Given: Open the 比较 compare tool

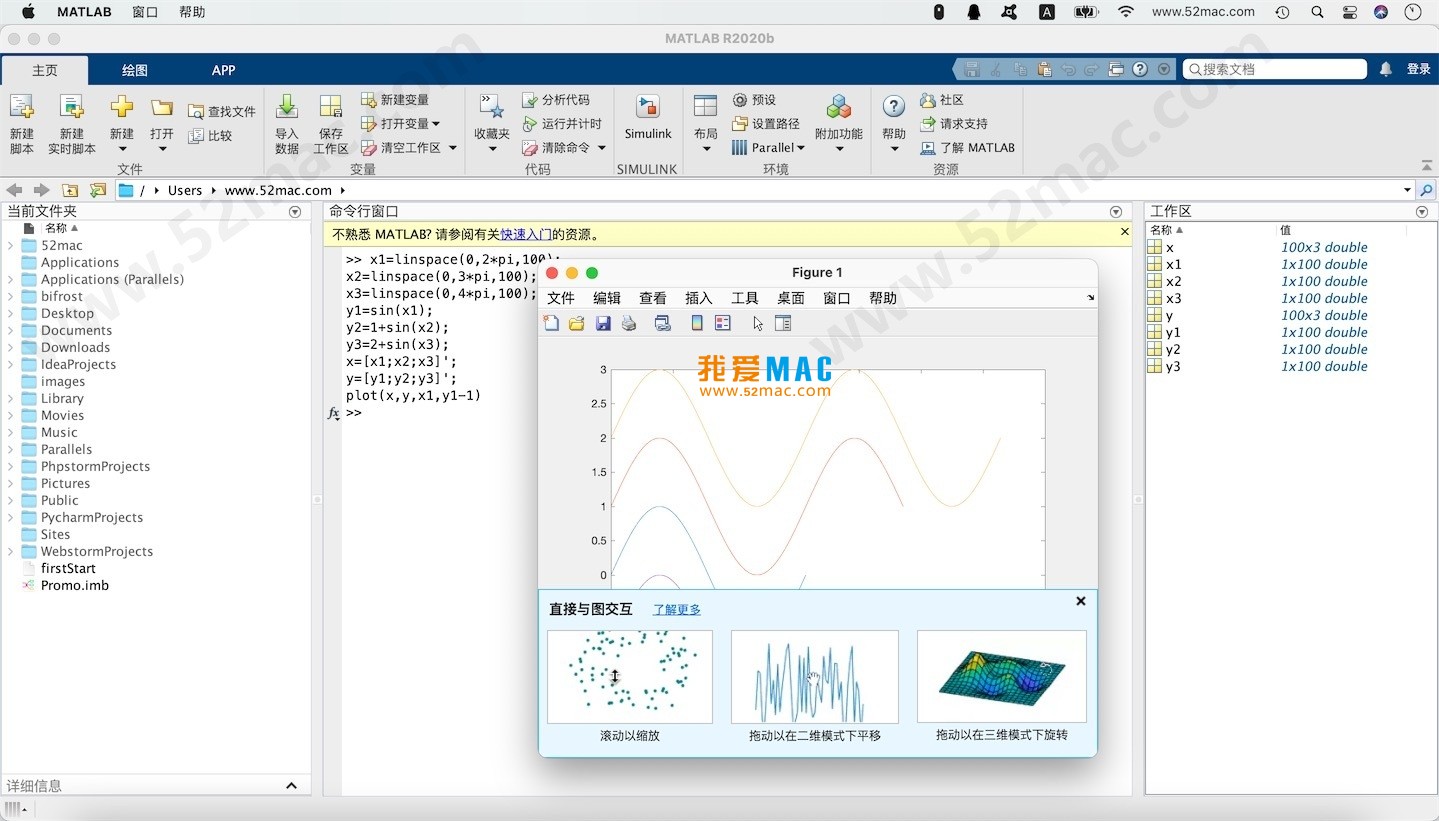Looking at the screenshot, I should click(x=210, y=136).
